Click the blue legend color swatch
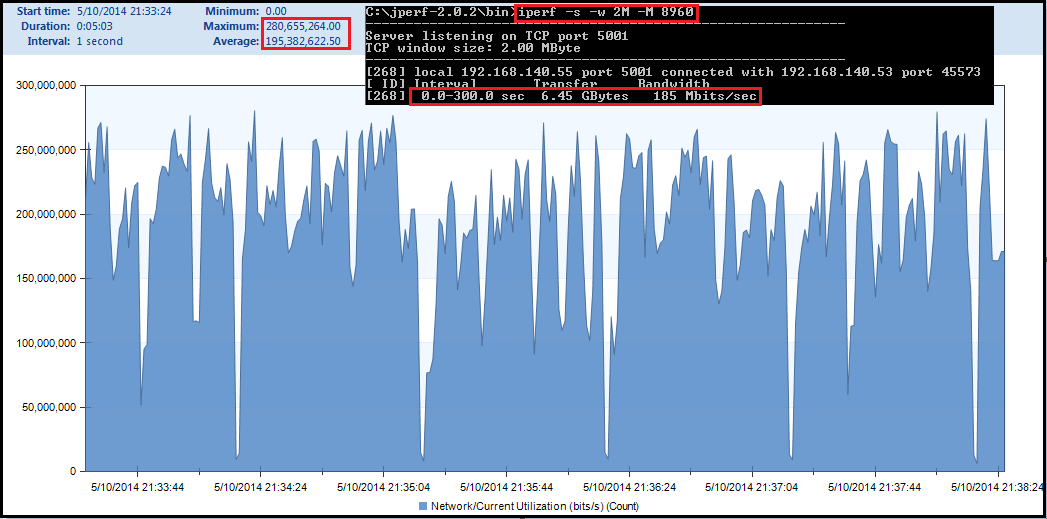The height and width of the screenshot is (519, 1047). coord(424,506)
